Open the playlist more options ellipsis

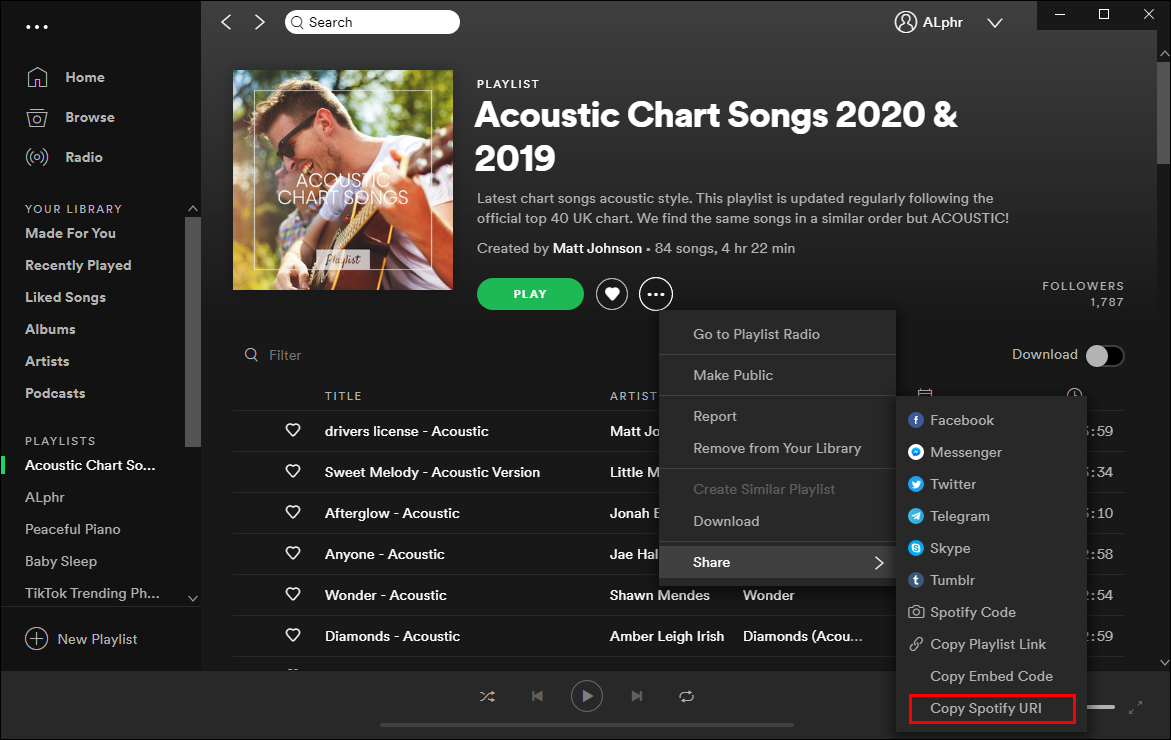656,294
